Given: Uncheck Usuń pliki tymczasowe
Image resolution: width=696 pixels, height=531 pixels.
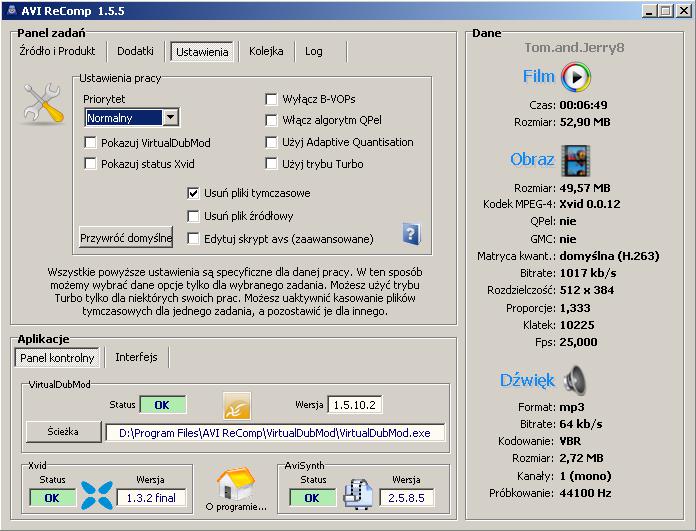Looking at the screenshot, I should pyautogui.click(x=193, y=193).
